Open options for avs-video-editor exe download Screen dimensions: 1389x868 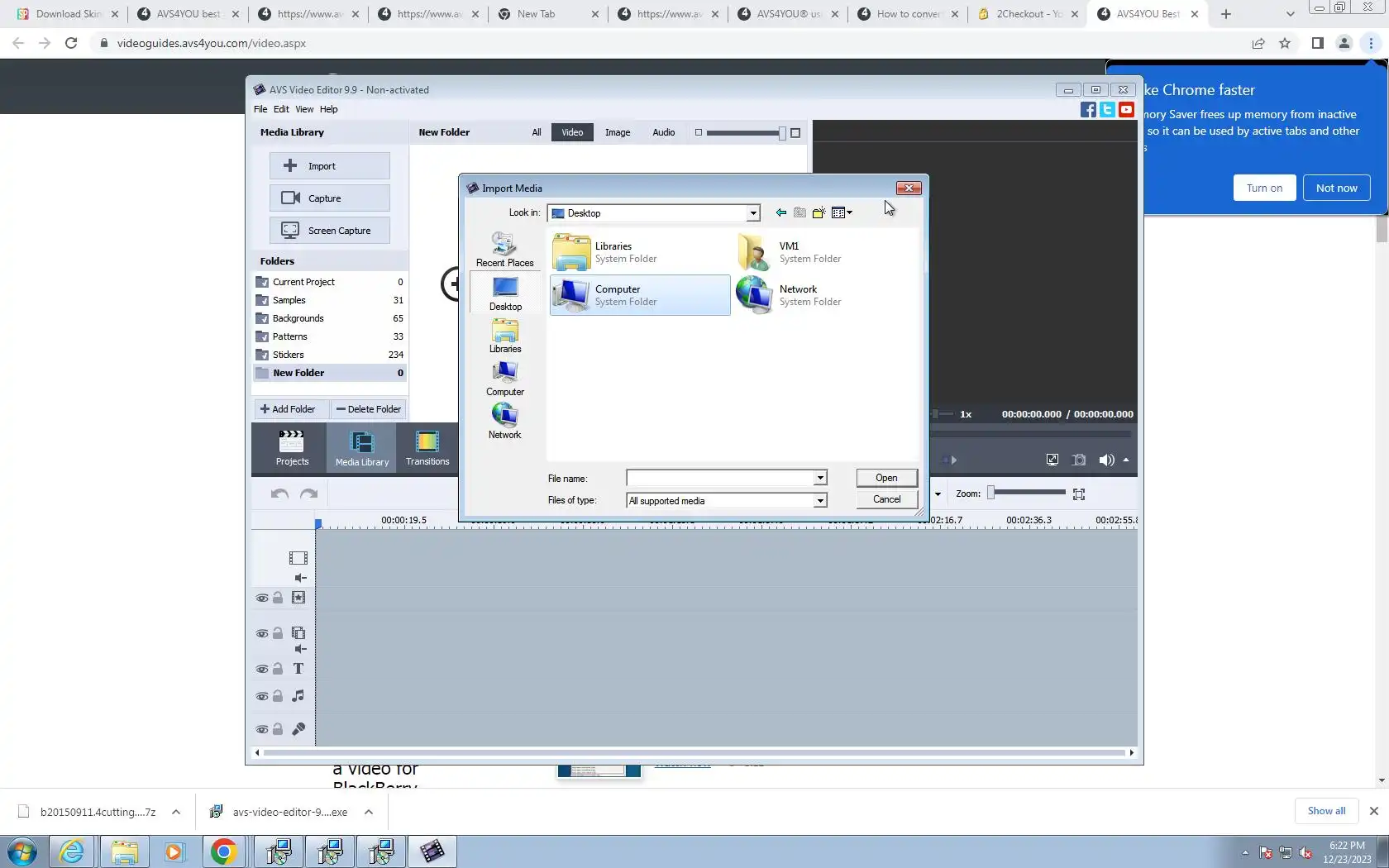coord(369,812)
